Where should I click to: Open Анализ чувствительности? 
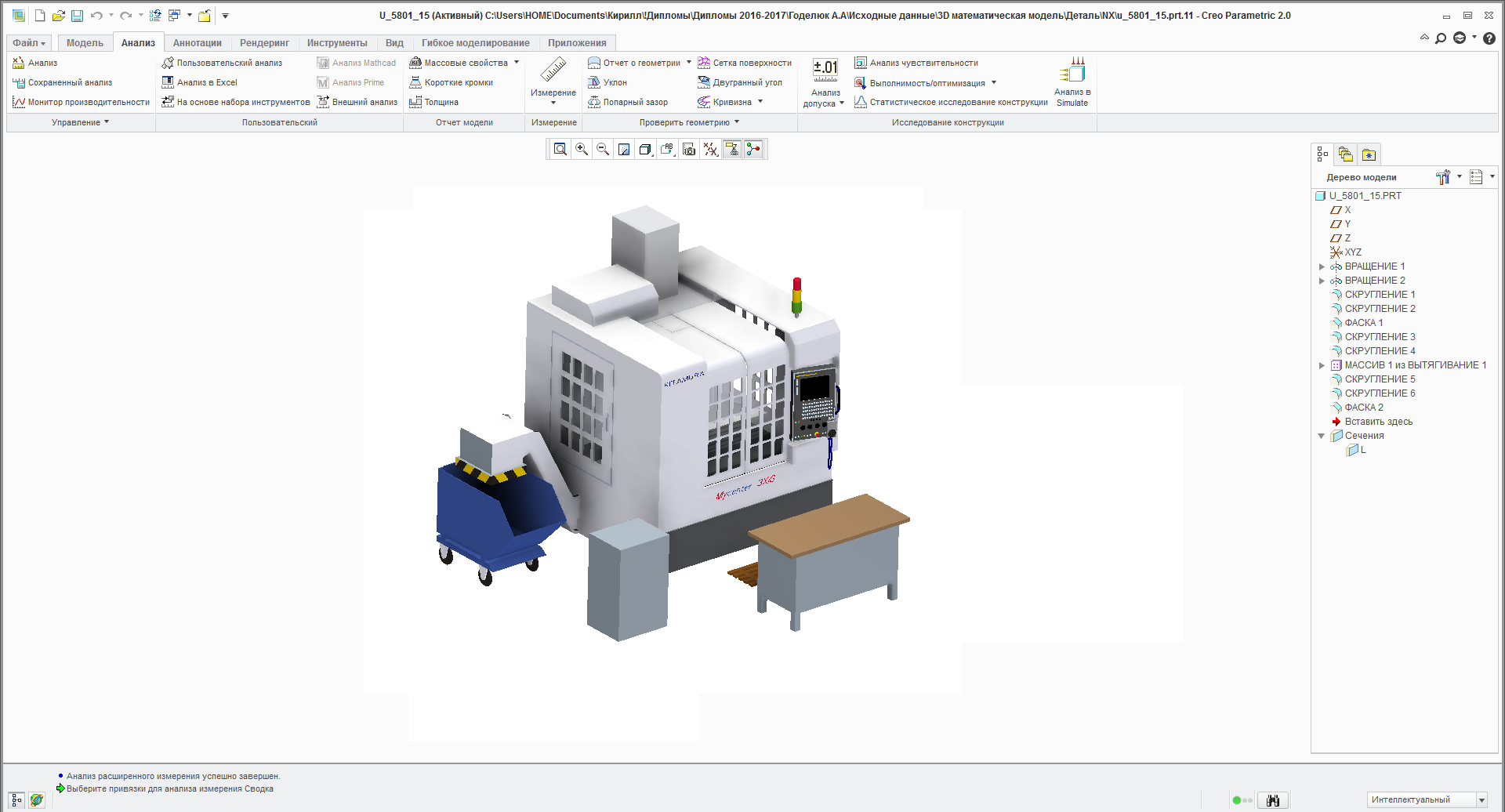click(x=916, y=63)
